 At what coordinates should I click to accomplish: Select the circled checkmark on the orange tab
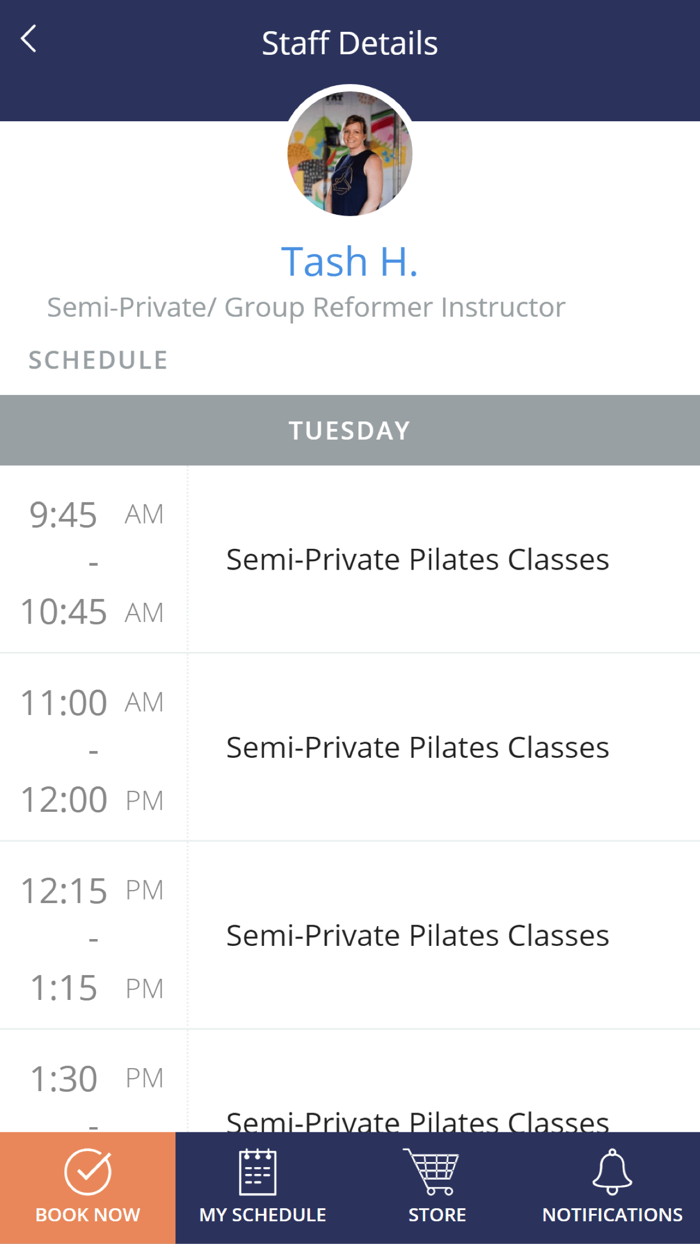(87, 1165)
